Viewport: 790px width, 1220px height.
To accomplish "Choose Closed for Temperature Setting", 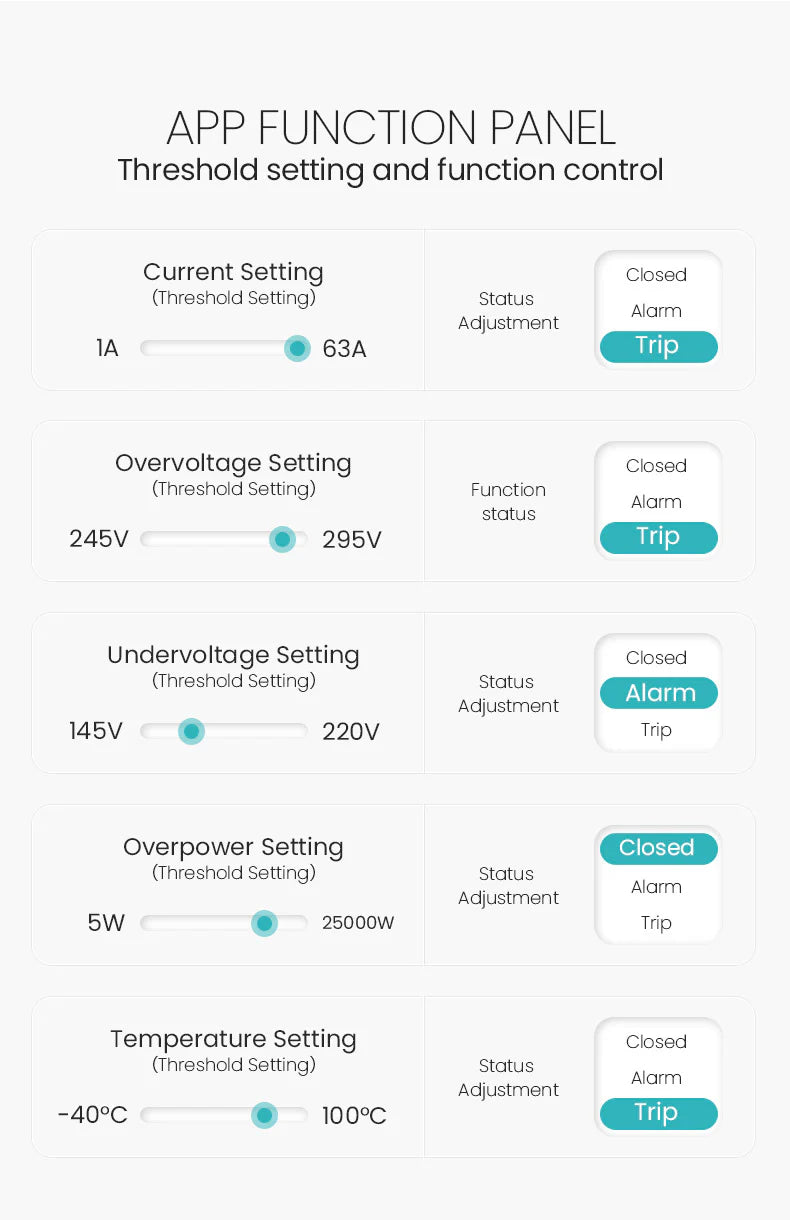I will [x=657, y=1042].
